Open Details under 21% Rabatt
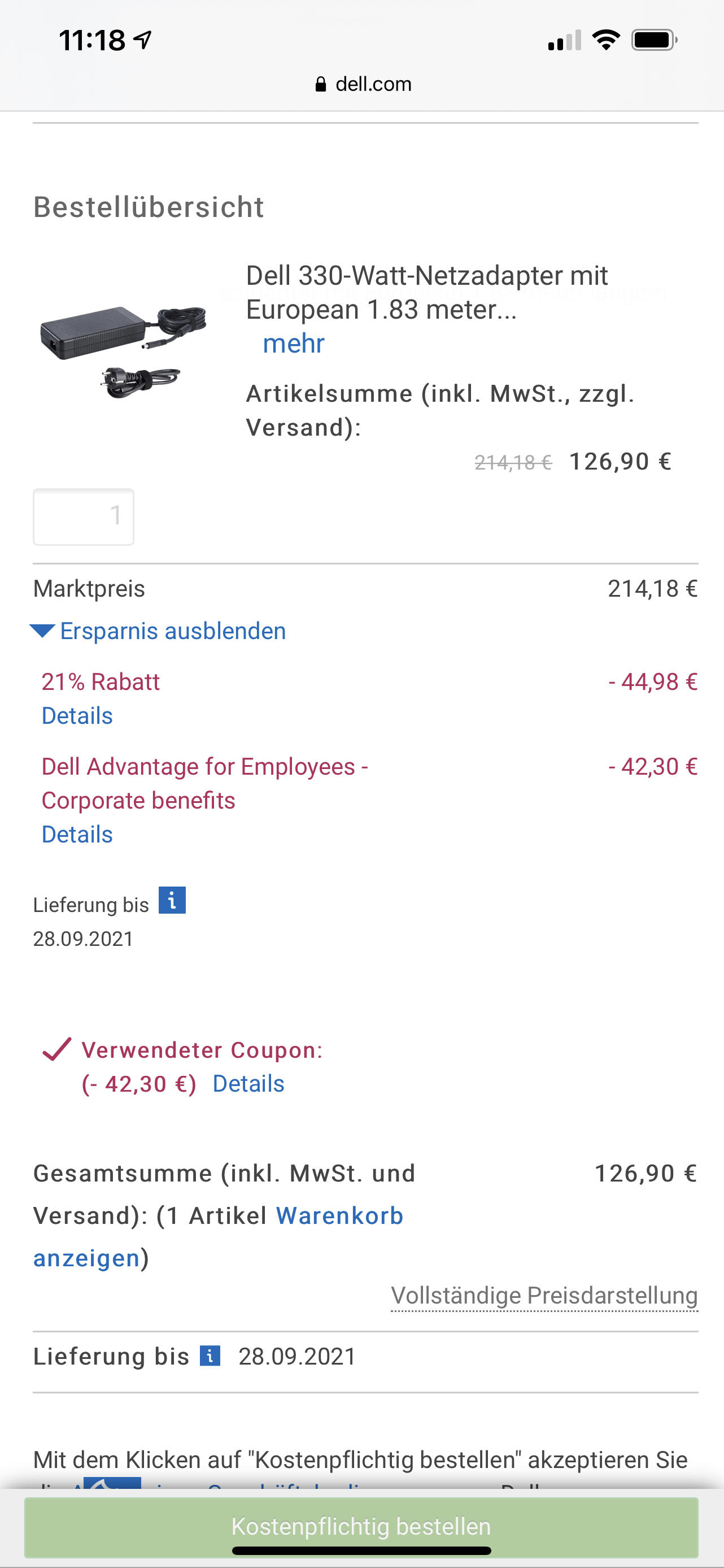The image size is (724, 1568). click(77, 716)
